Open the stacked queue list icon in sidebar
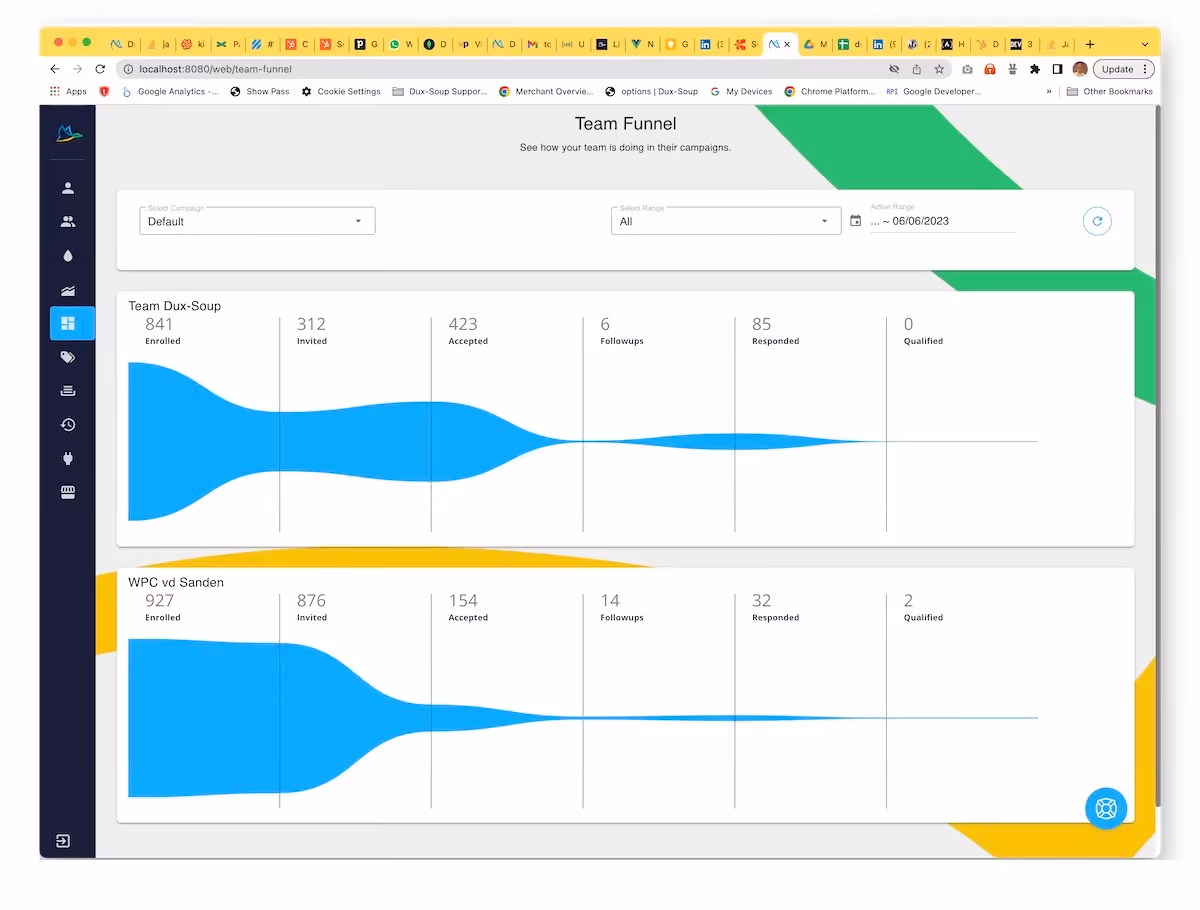 [68, 391]
